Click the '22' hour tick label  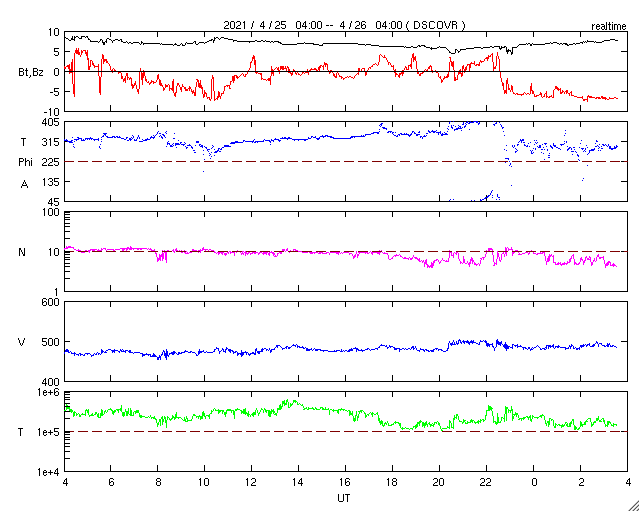486,481
